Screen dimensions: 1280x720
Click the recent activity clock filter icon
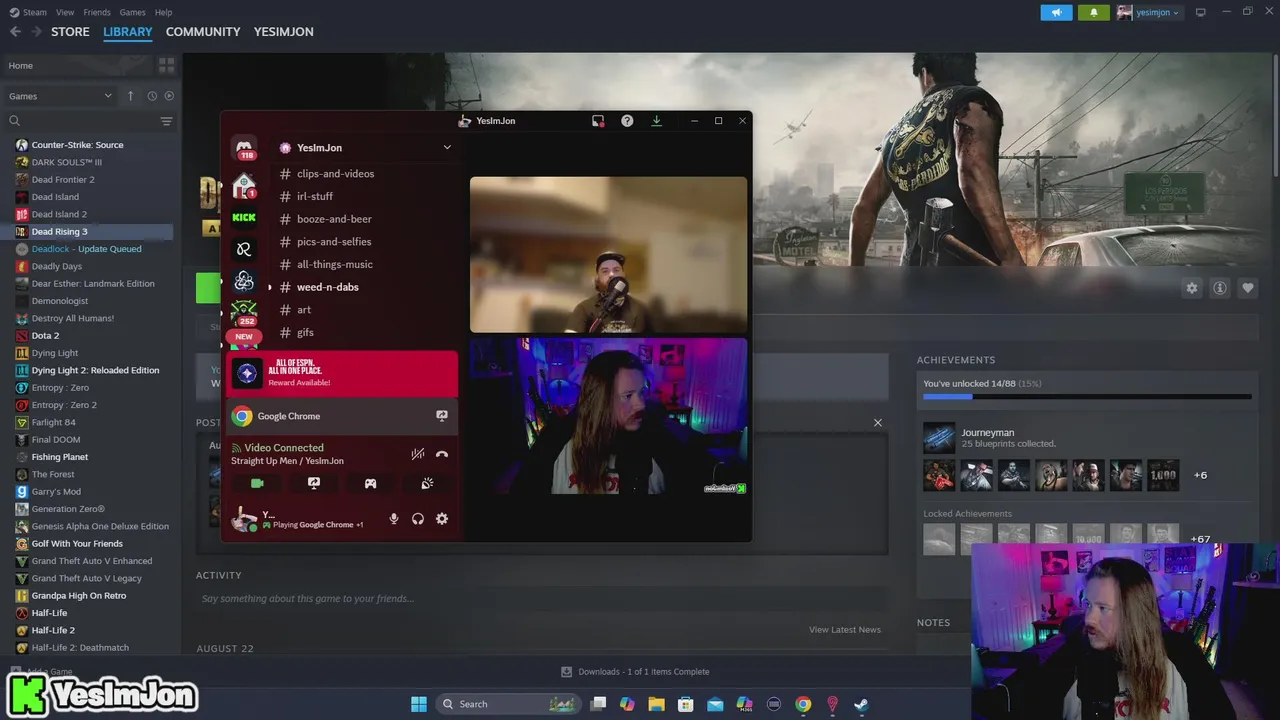coord(152,96)
